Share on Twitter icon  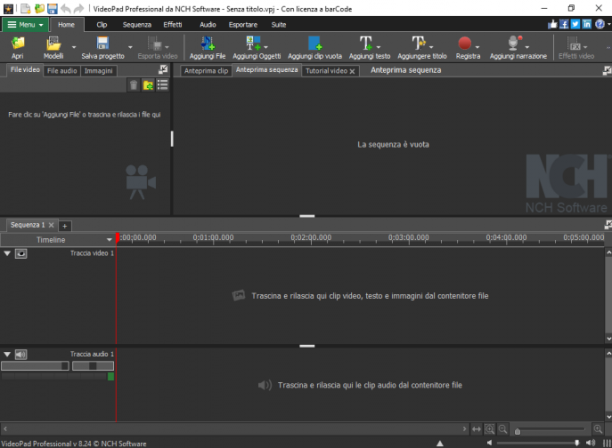click(575, 25)
